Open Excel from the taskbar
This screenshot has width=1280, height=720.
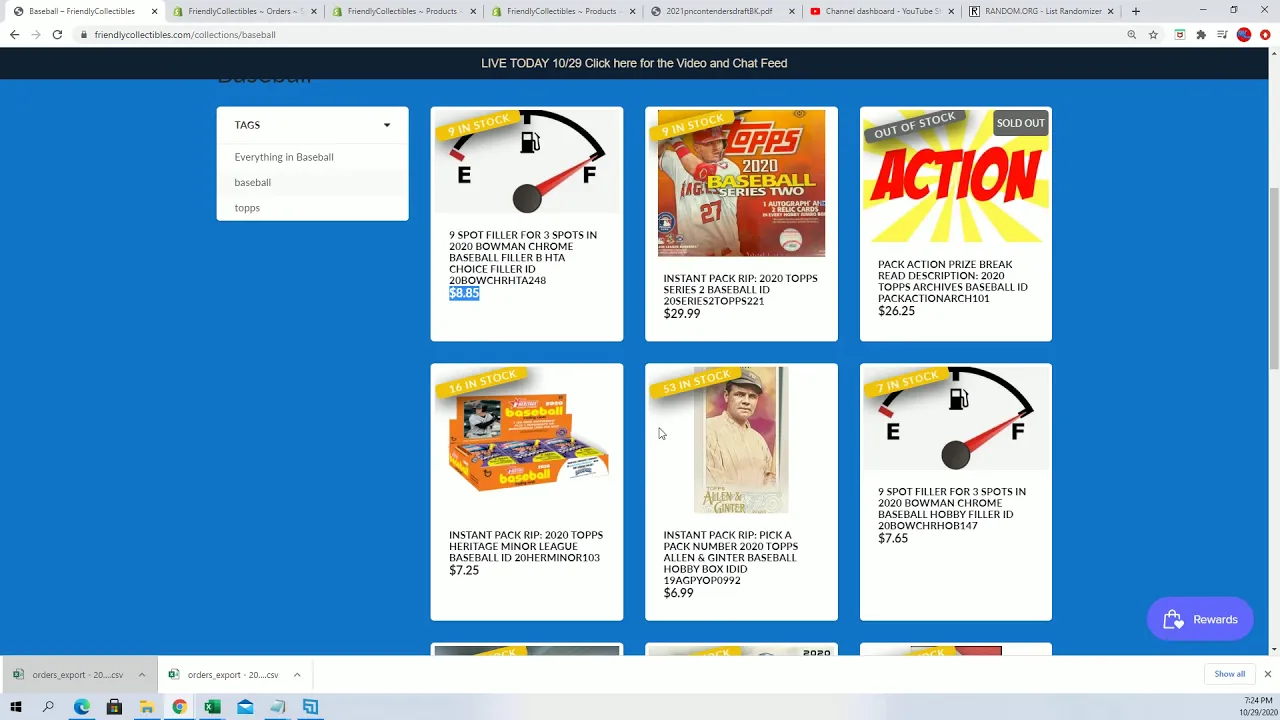[212, 707]
